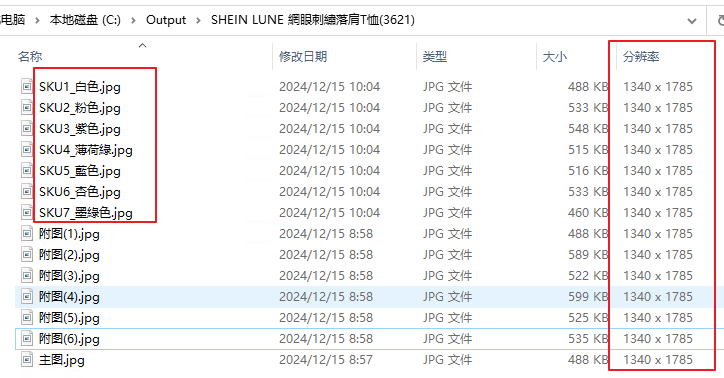Expand the chevron after Output in path
Image resolution: width=724 pixels, height=378 pixels.
coord(199,20)
